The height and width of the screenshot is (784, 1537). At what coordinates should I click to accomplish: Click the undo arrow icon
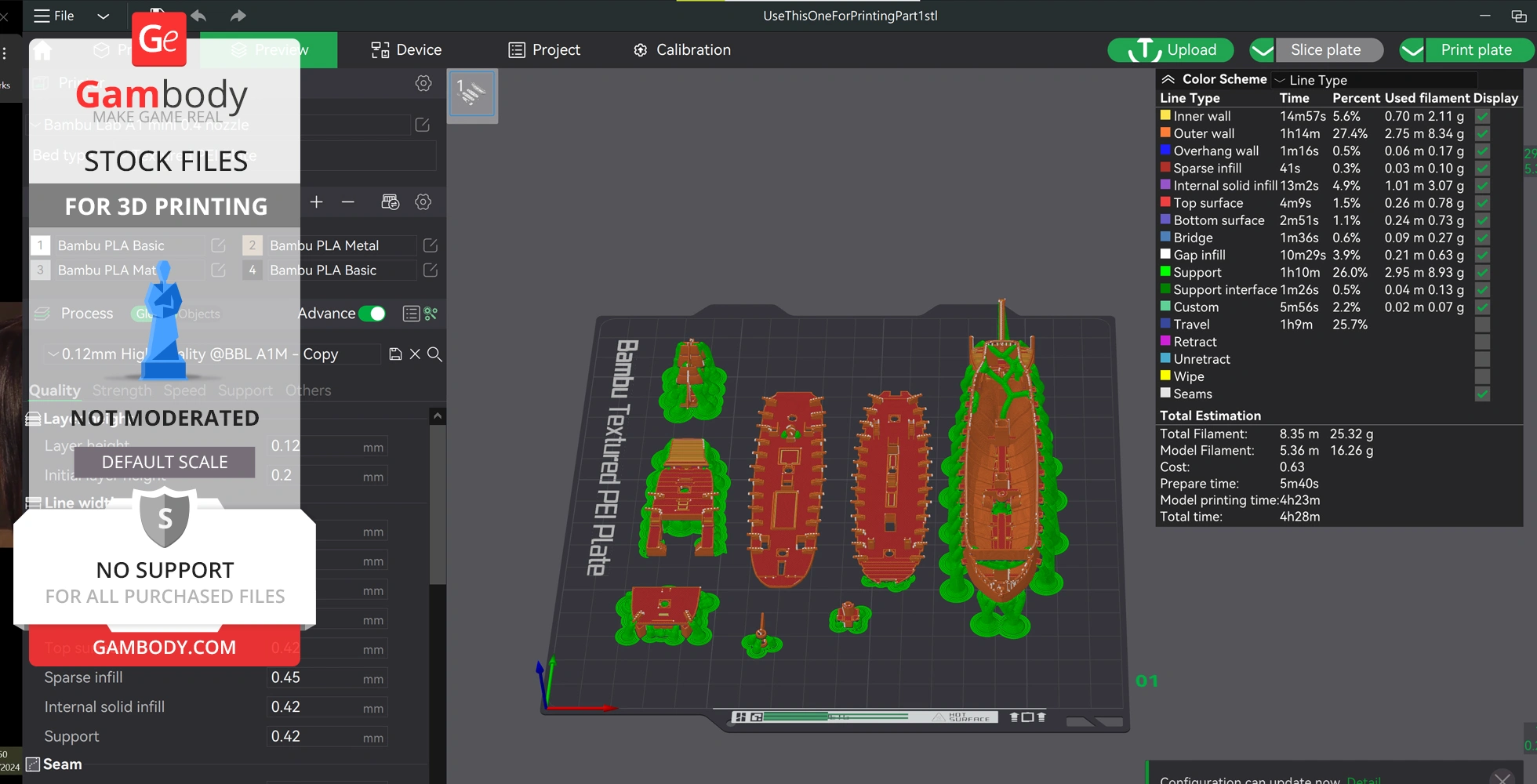coord(199,16)
